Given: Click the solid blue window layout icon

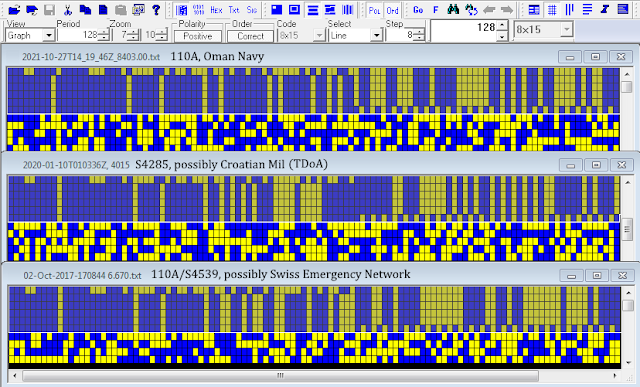Looking at the screenshot, I should pos(277,10).
